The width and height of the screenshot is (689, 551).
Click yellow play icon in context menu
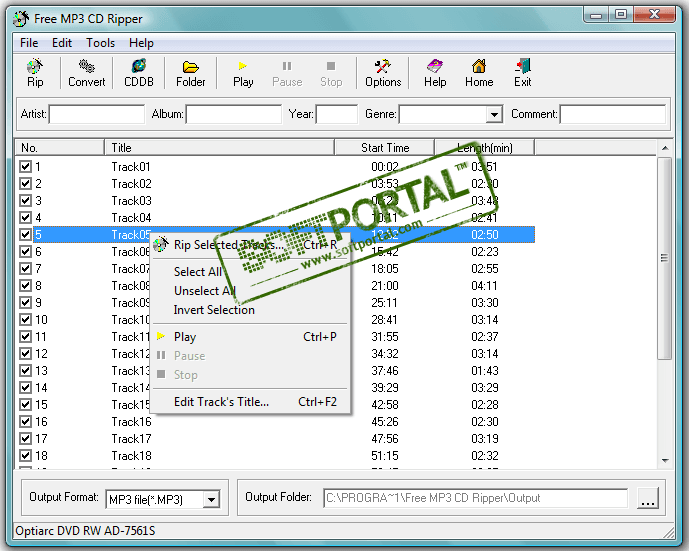point(161,336)
